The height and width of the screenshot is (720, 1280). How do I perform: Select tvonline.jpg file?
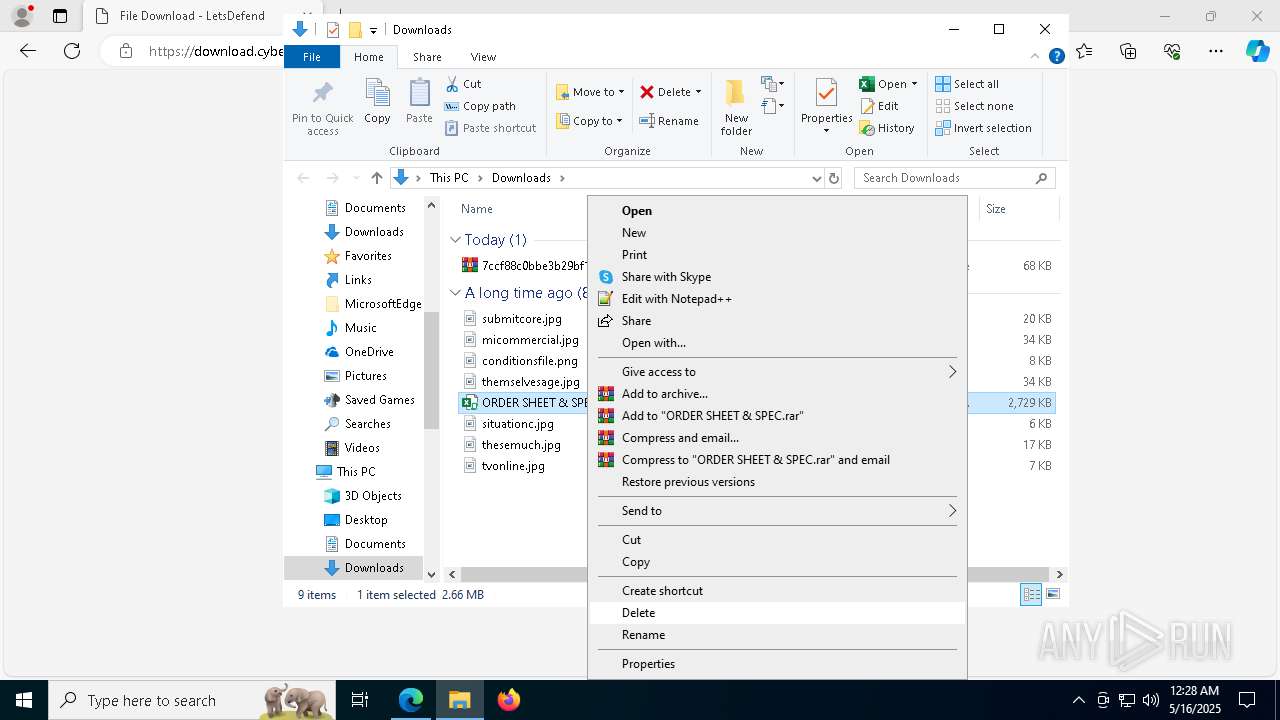(x=513, y=466)
